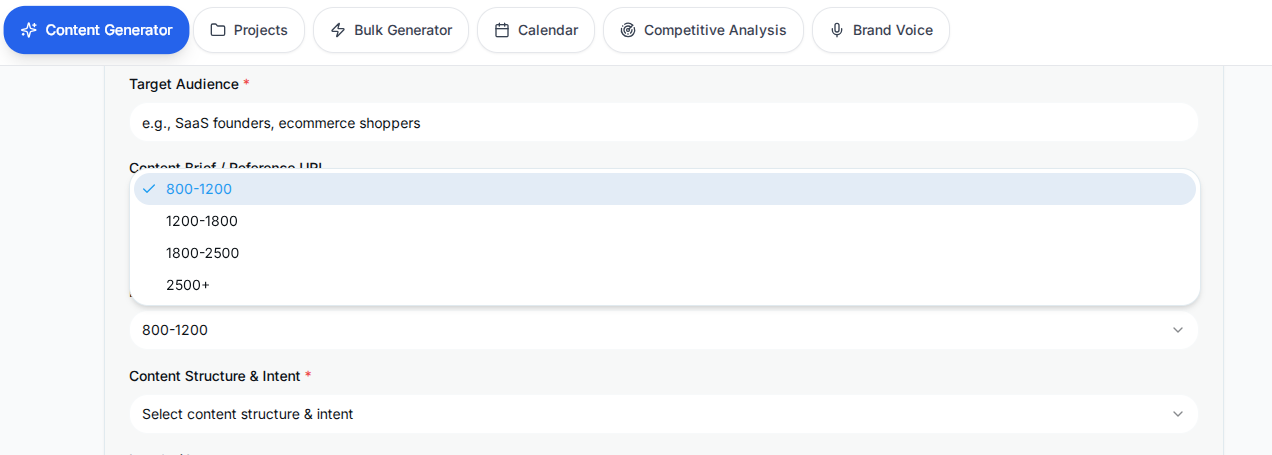Go to the Bulk Generator tab
Screen dimensions: 1272x455
point(391,30)
